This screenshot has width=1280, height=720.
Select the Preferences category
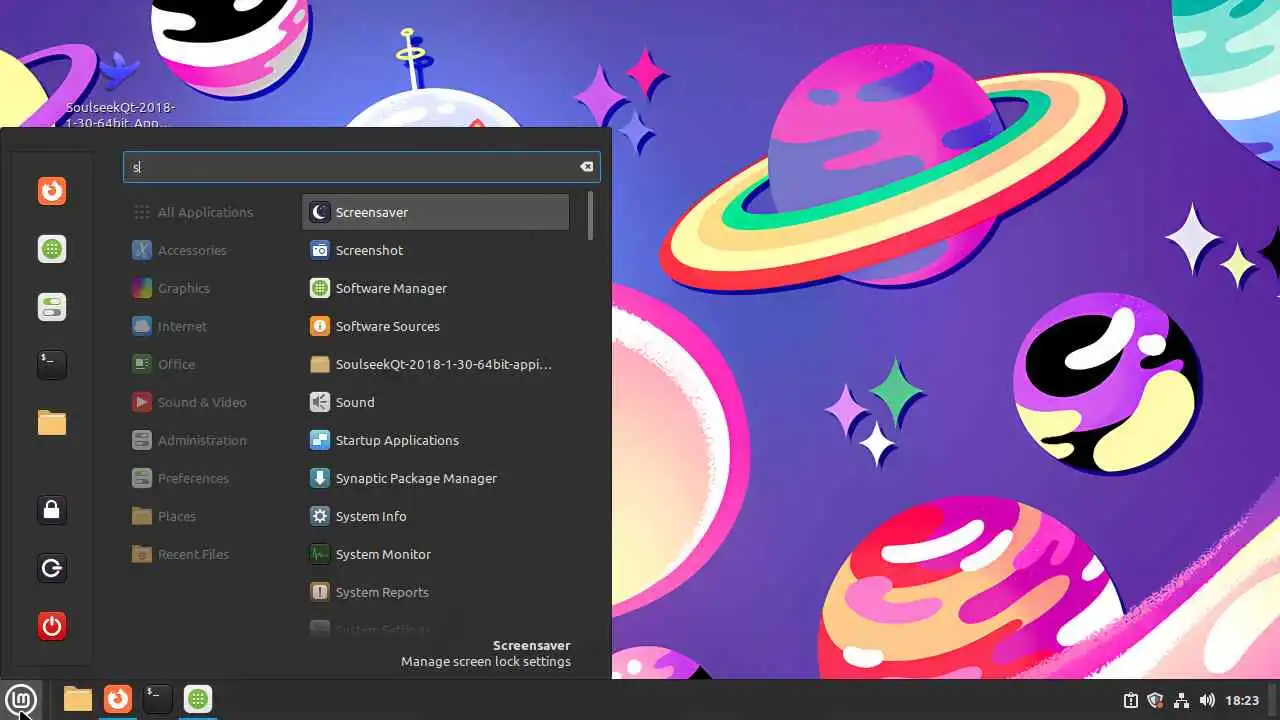(x=191, y=478)
